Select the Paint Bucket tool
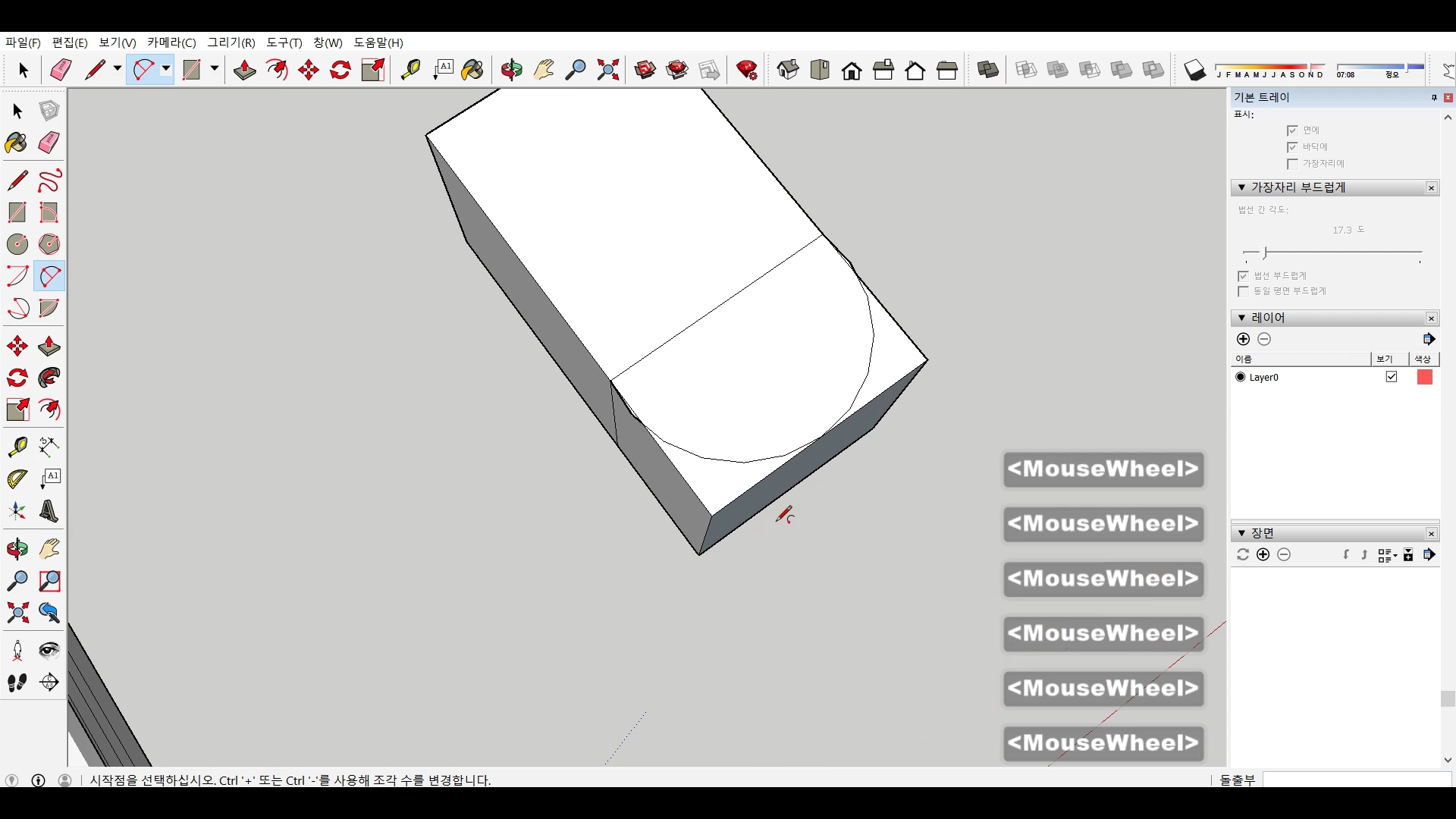1456x819 pixels. point(17,143)
